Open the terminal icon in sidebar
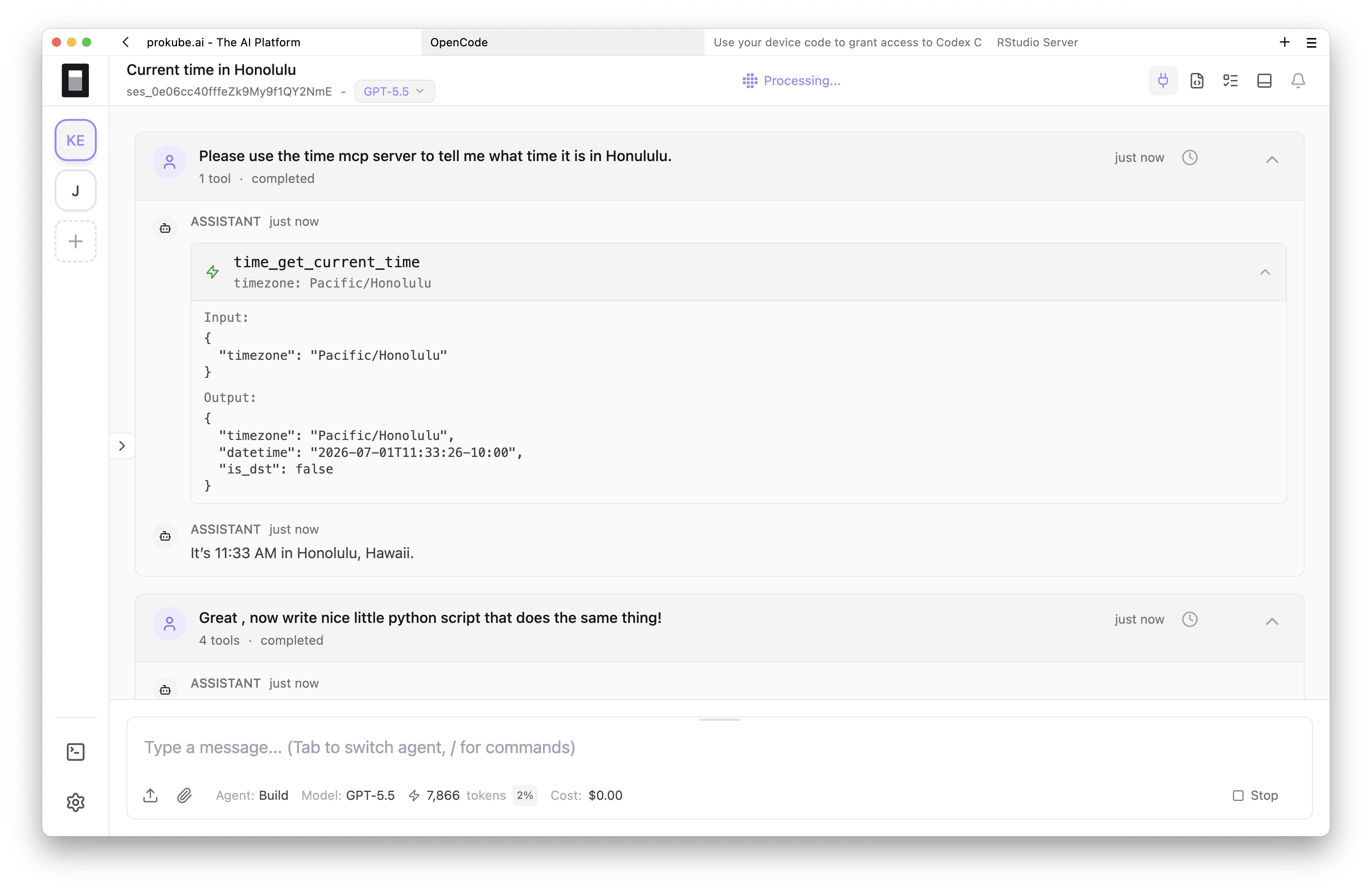The height and width of the screenshot is (892, 1372). point(76,752)
